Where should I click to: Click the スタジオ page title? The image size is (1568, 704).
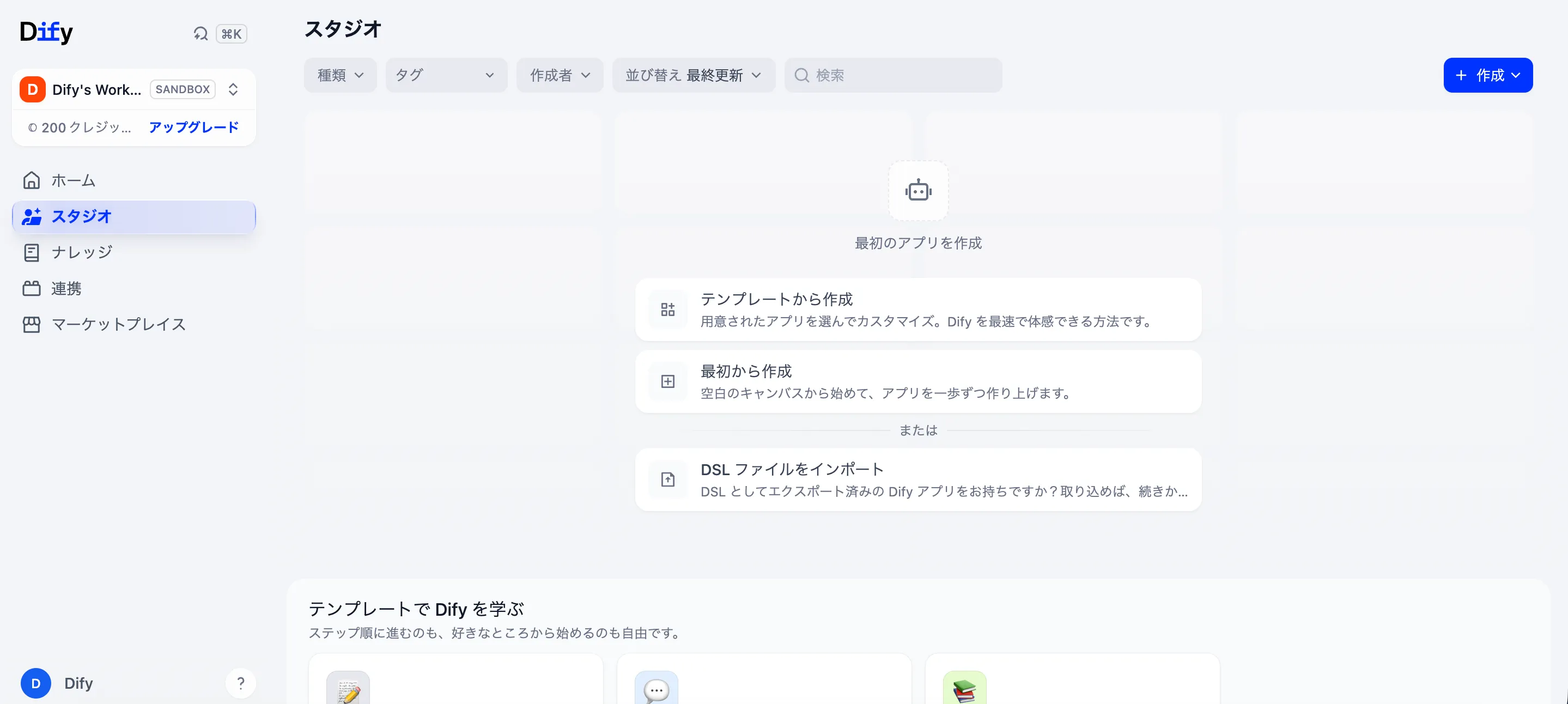[343, 29]
